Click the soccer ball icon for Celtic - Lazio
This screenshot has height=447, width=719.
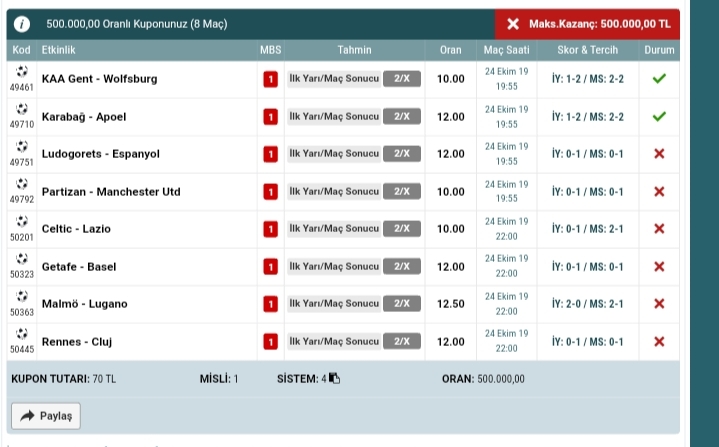pos(22,222)
